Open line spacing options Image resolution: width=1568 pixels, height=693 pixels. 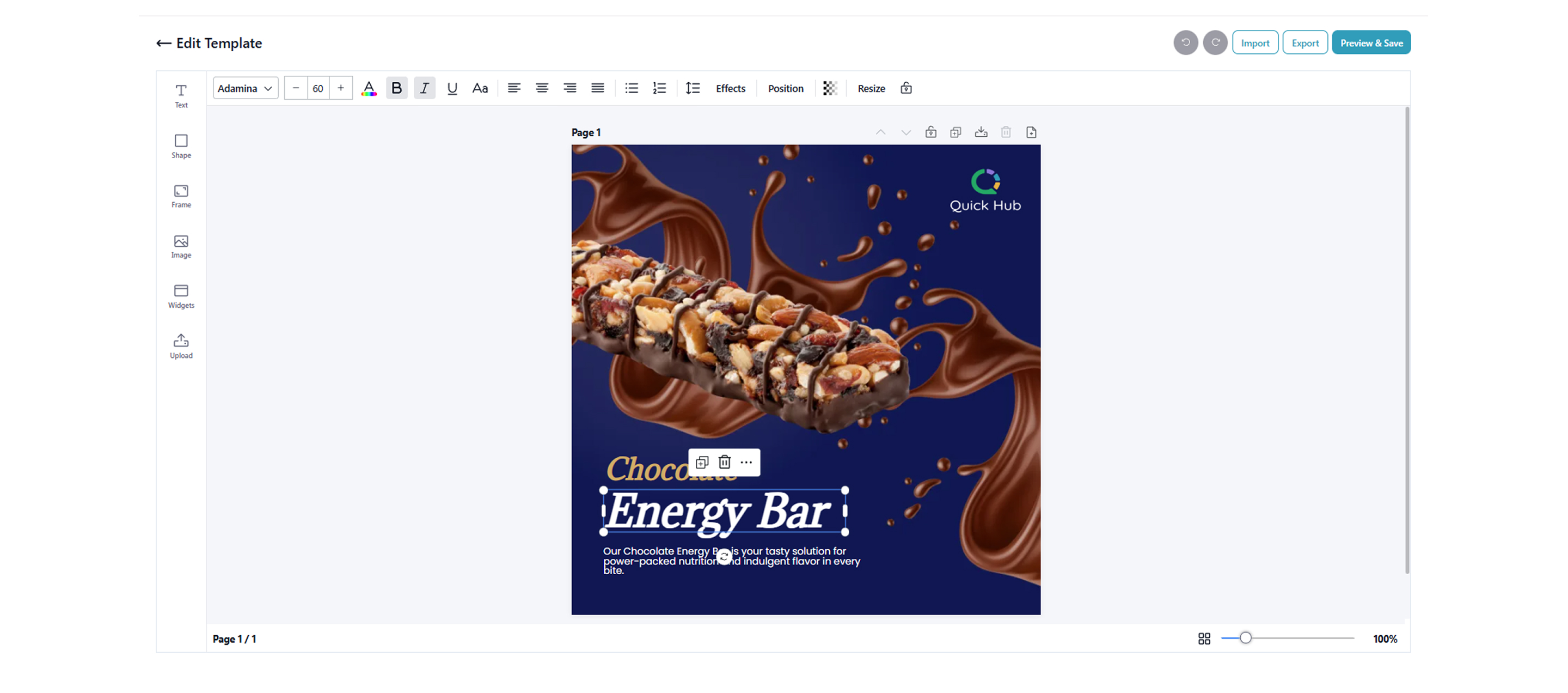click(693, 88)
